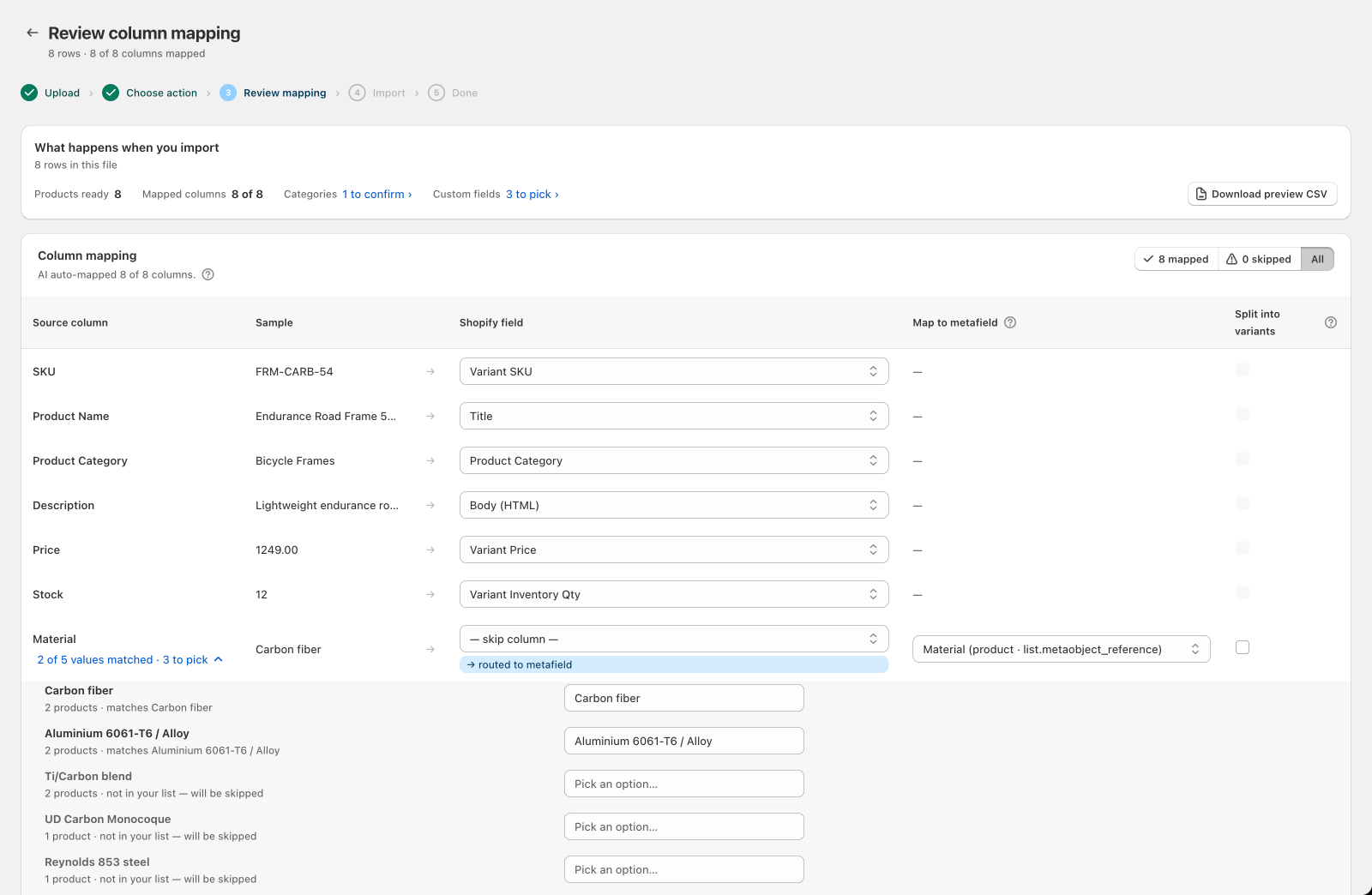The height and width of the screenshot is (895, 1372).
Task: Show All columns filter
Action: [1317, 259]
